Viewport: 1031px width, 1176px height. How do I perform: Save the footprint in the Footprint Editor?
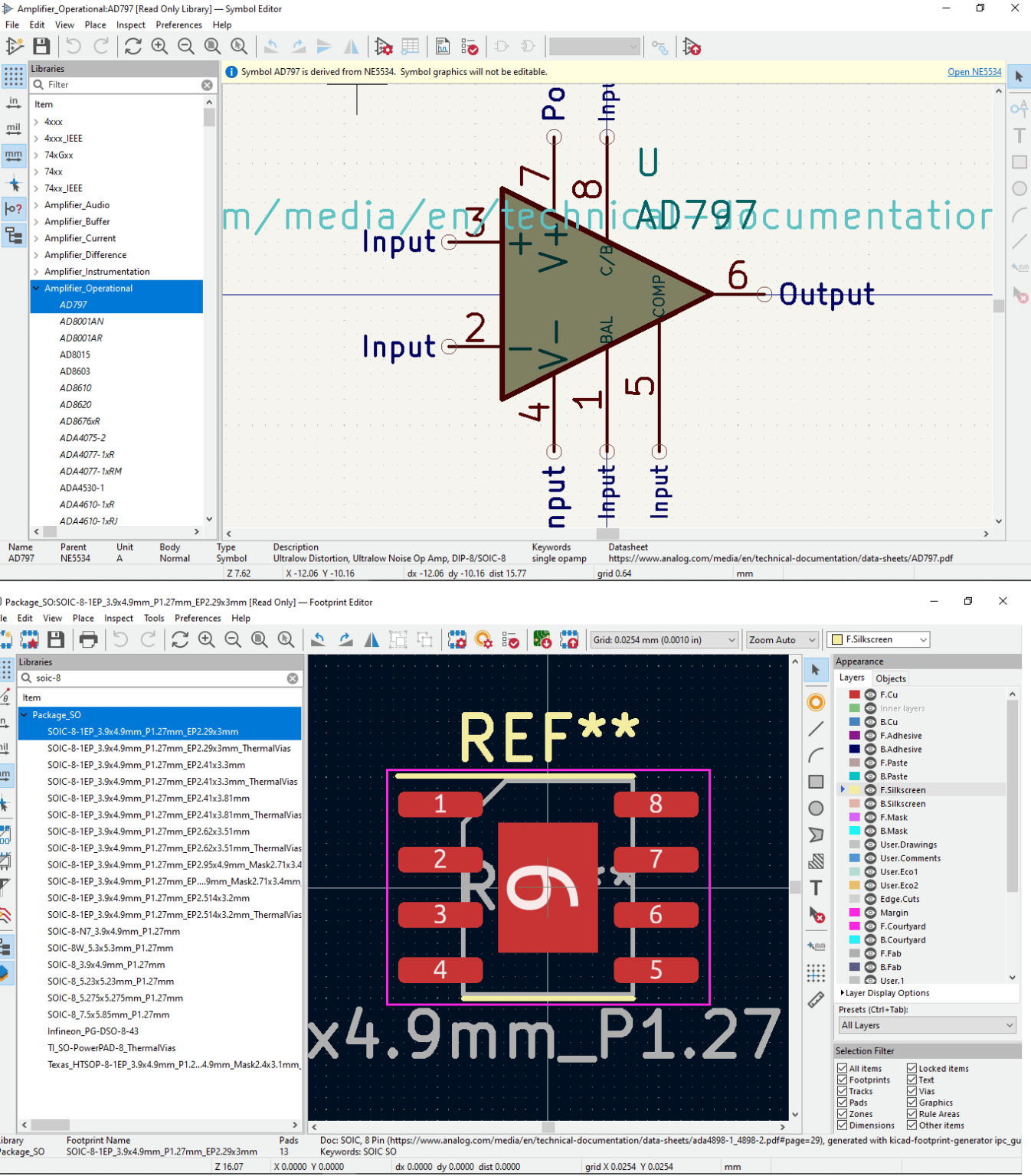56,639
